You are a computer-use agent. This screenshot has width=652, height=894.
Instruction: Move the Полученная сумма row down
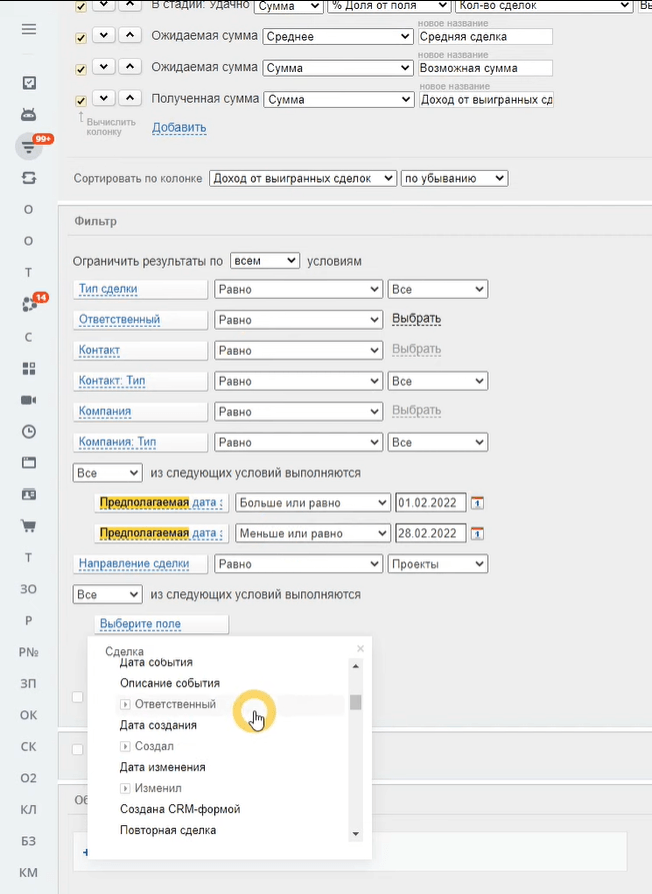click(x=104, y=98)
